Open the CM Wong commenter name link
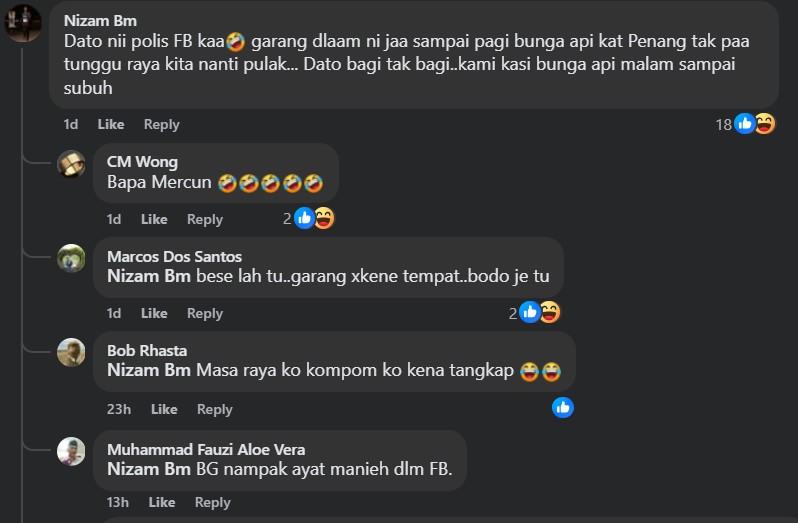The height and width of the screenshot is (523, 798). [x=142, y=162]
